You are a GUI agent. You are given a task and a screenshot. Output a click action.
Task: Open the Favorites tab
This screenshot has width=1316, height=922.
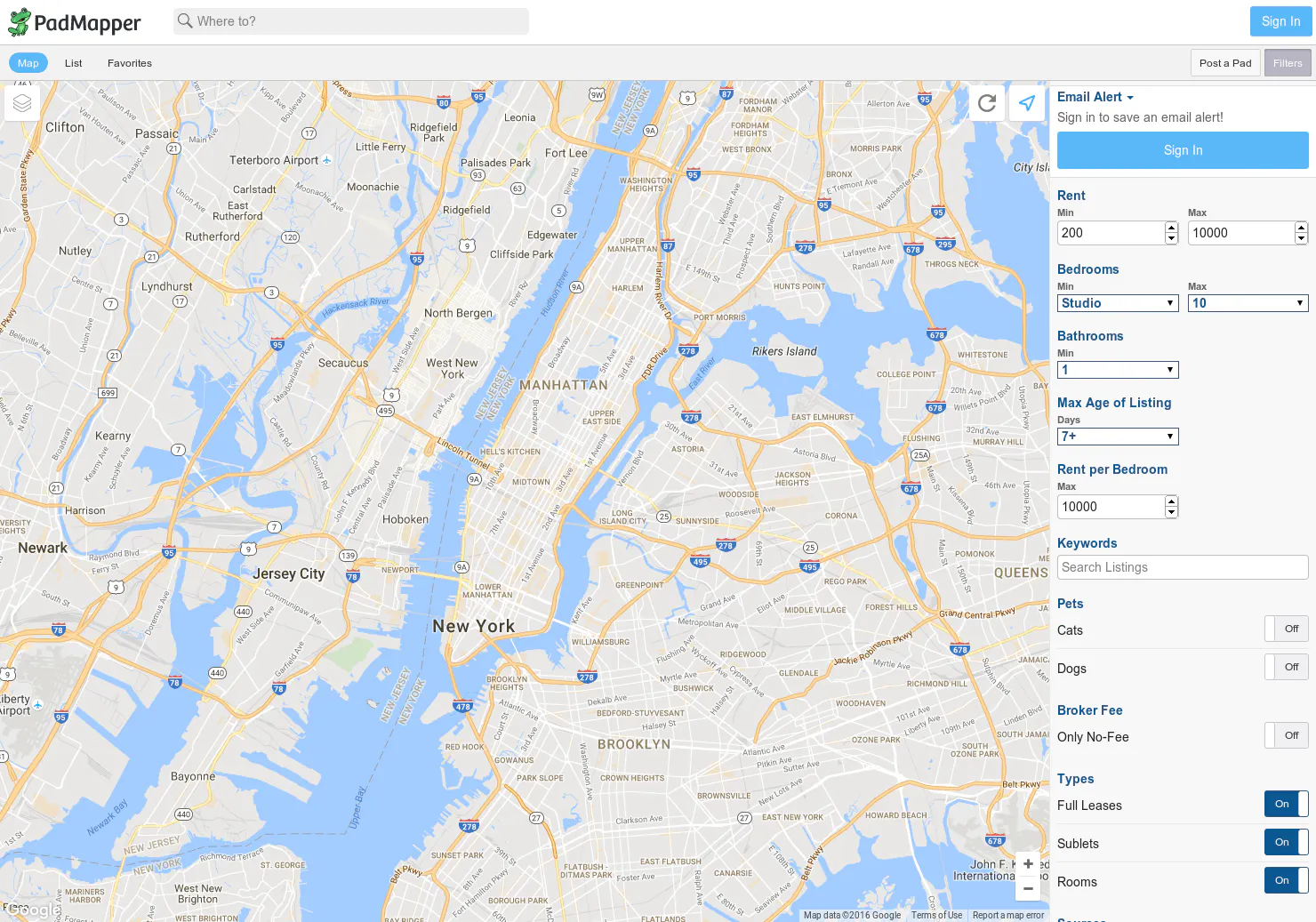[x=130, y=63]
